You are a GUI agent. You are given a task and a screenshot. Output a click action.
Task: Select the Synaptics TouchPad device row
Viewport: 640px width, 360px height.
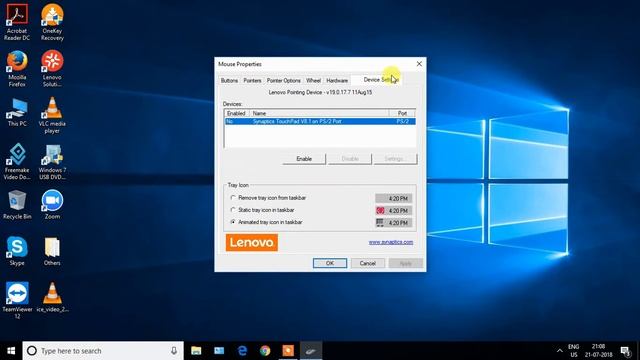[320, 121]
